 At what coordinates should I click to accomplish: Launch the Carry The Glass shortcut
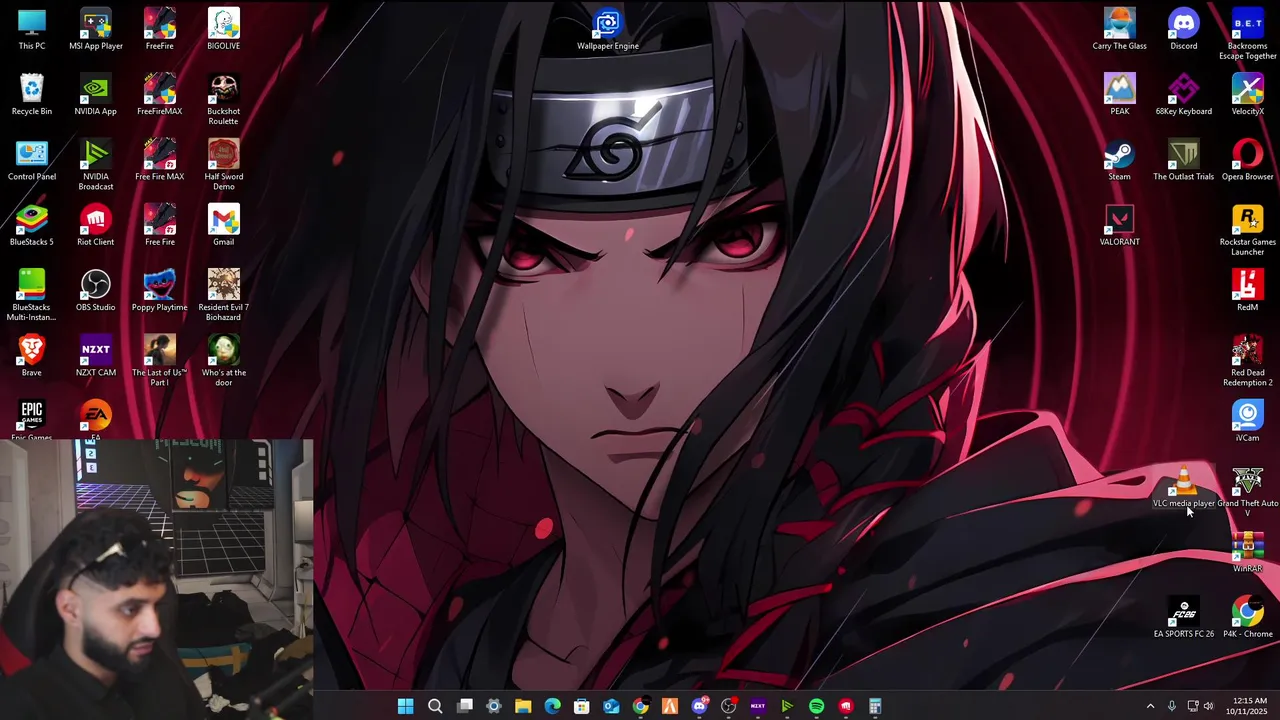(x=1120, y=29)
